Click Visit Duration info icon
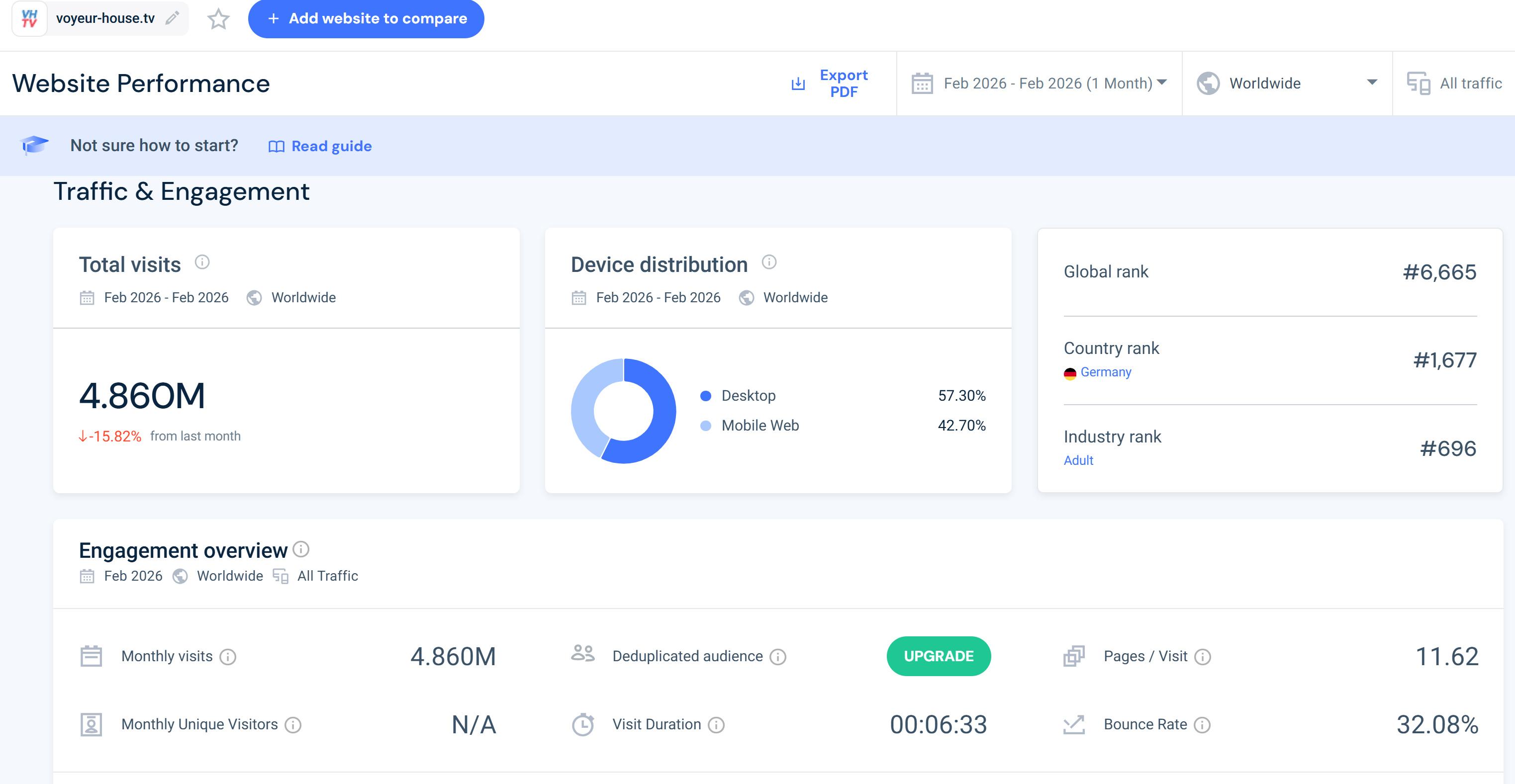 coord(716,725)
